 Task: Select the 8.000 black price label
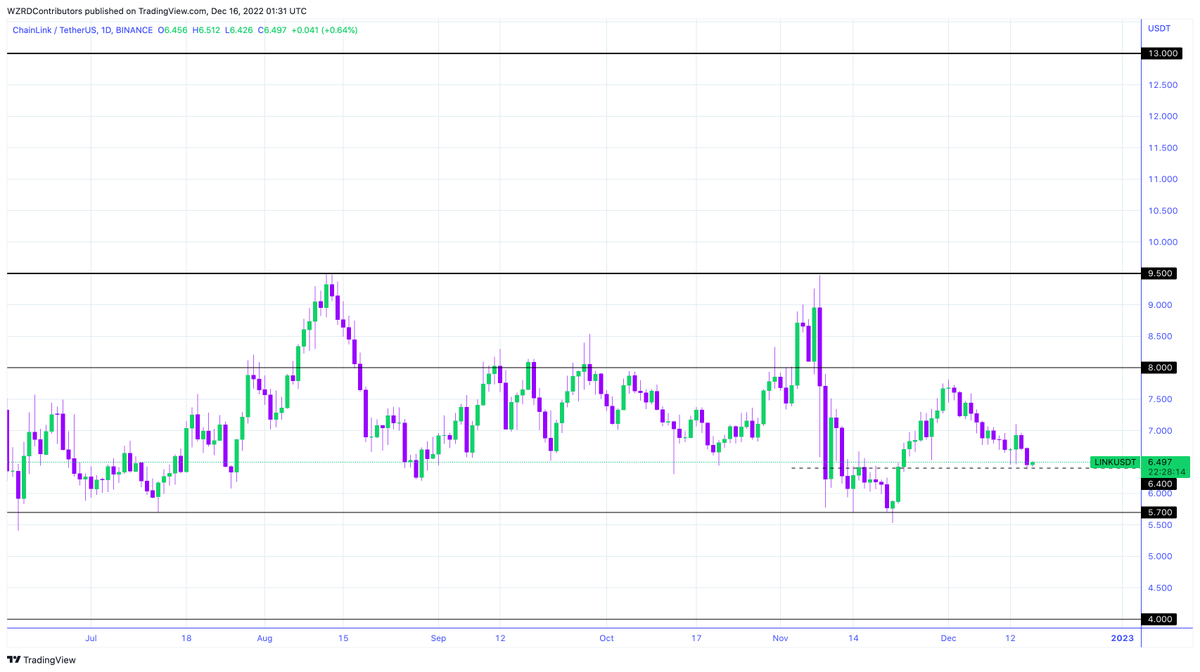1160,368
